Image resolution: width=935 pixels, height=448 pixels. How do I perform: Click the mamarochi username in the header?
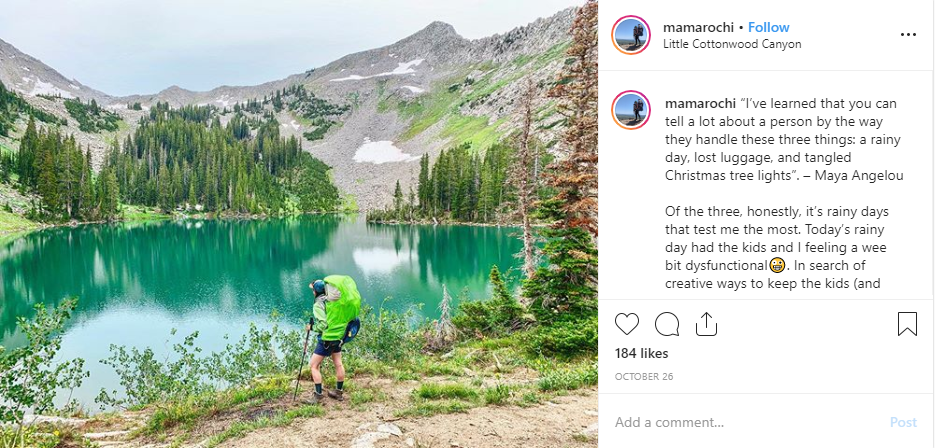pos(696,27)
